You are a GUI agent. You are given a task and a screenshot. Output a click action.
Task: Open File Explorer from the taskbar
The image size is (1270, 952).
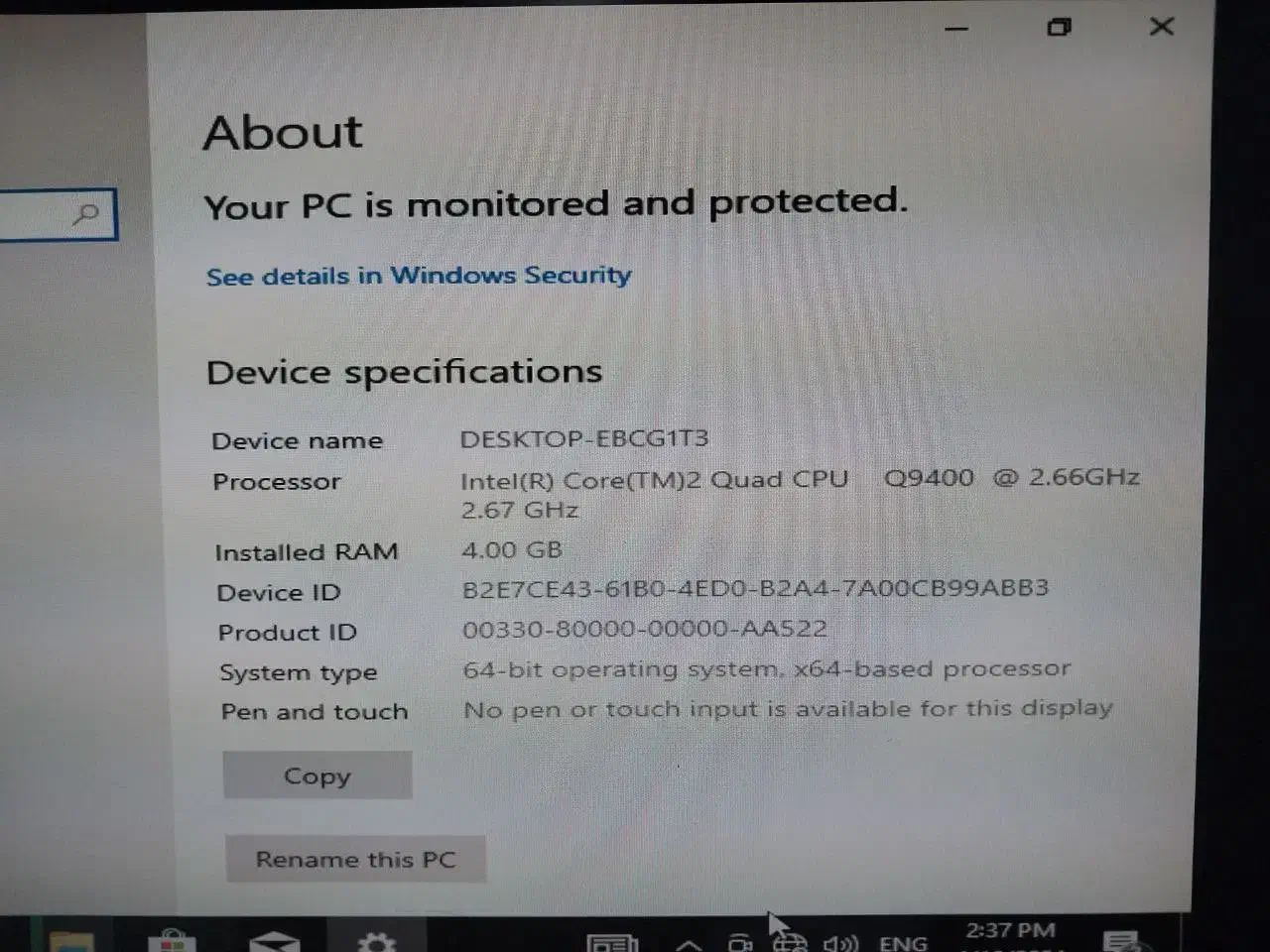coord(71,941)
